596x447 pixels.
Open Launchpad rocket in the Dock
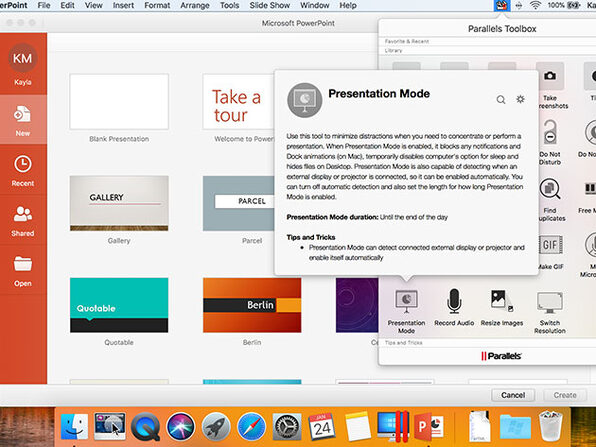click(x=216, y=427)
